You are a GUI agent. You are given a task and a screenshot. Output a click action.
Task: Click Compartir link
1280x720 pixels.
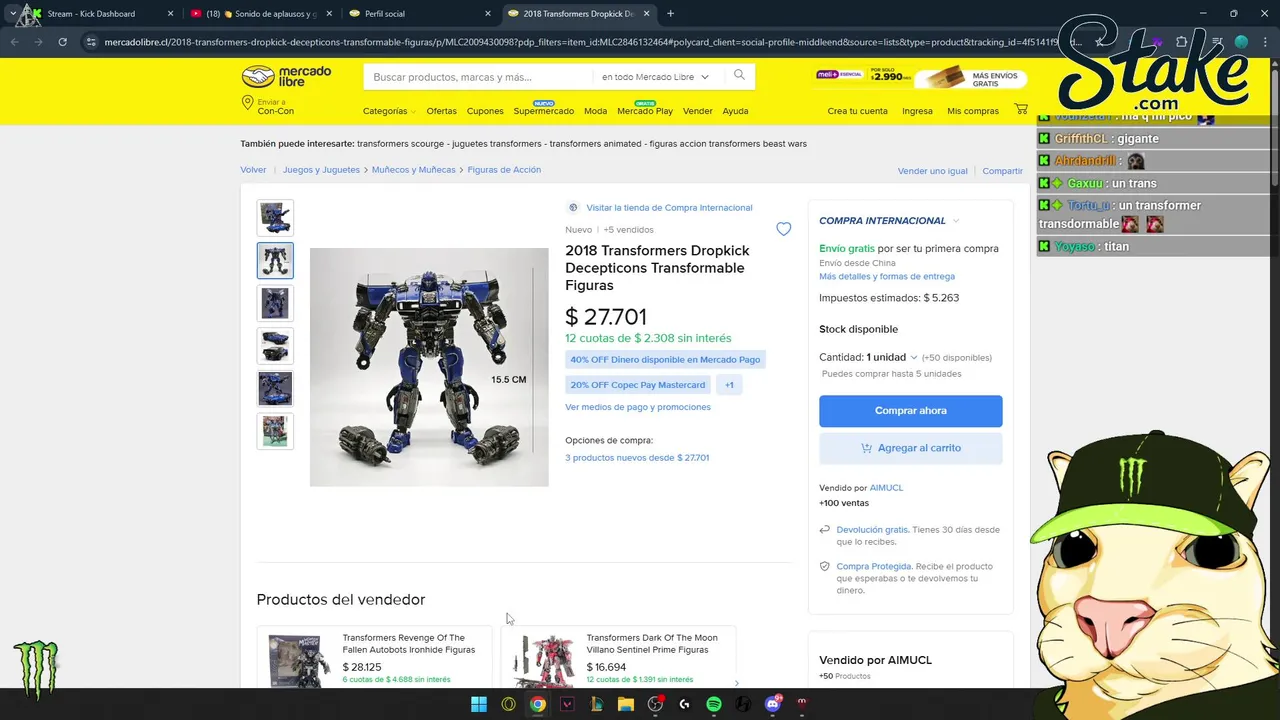[x=1002, y=171]
